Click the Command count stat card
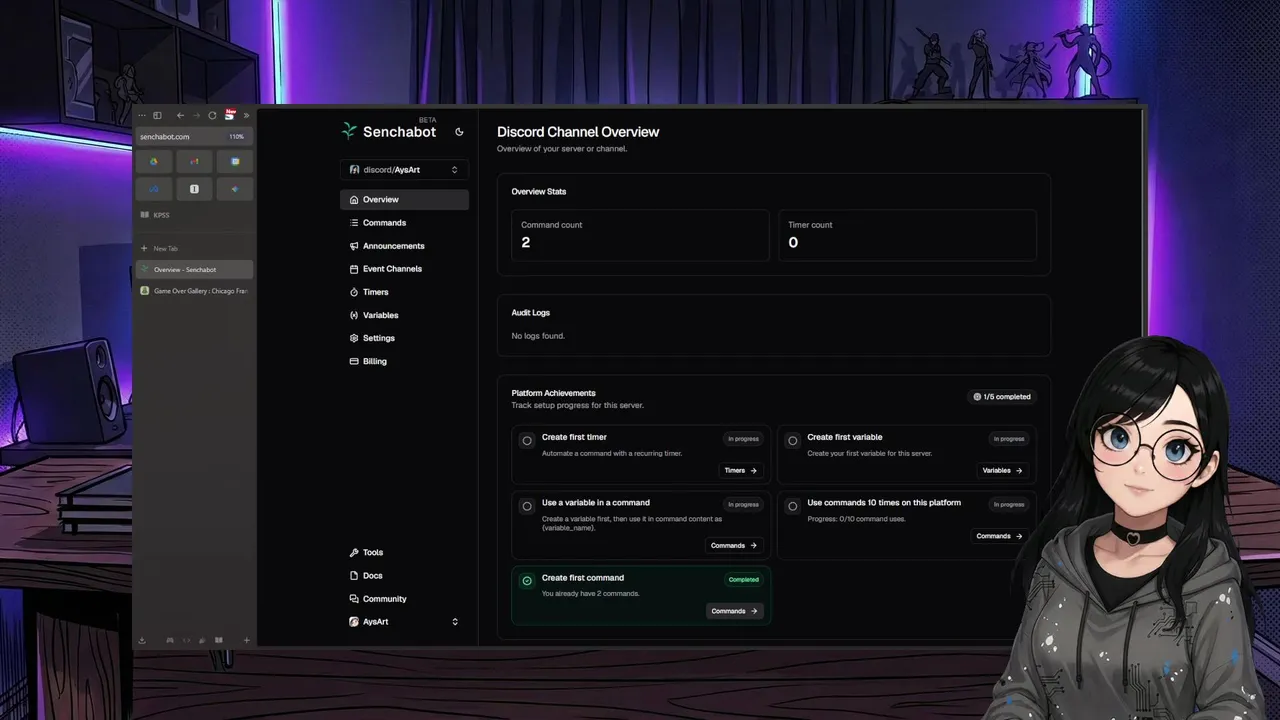 pos(640,236)
